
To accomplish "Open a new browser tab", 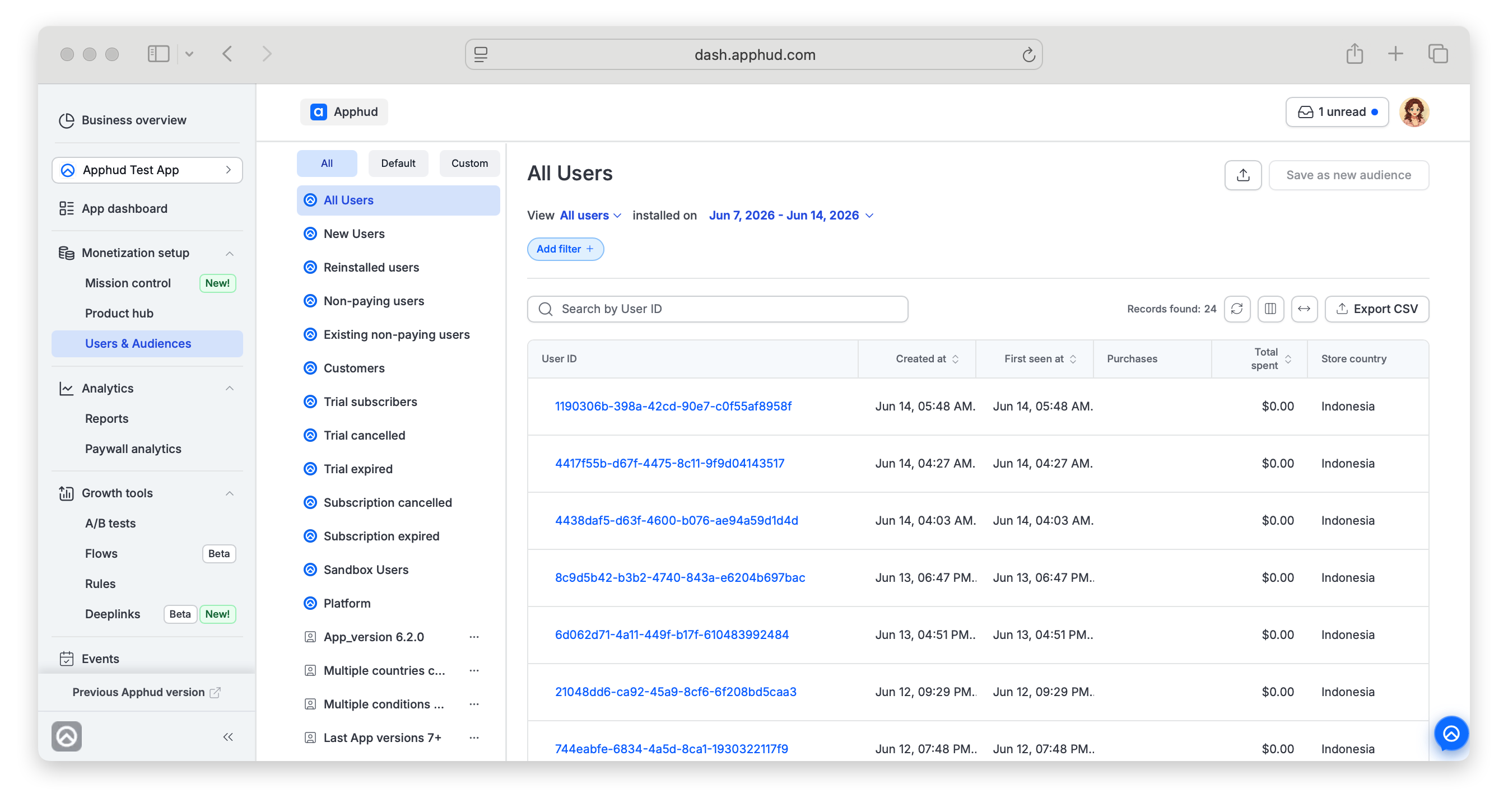I will point(1395,54).
